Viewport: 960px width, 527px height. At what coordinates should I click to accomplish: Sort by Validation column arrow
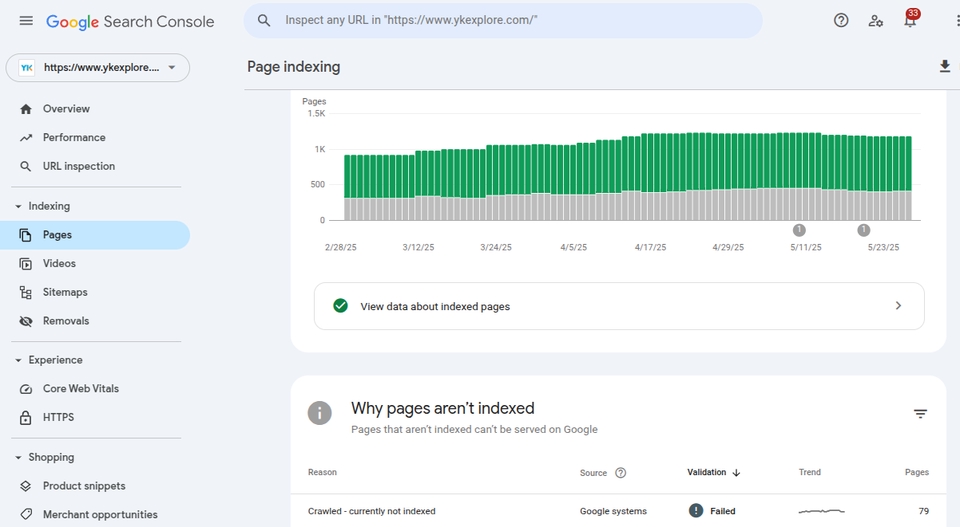click(737, 473)
